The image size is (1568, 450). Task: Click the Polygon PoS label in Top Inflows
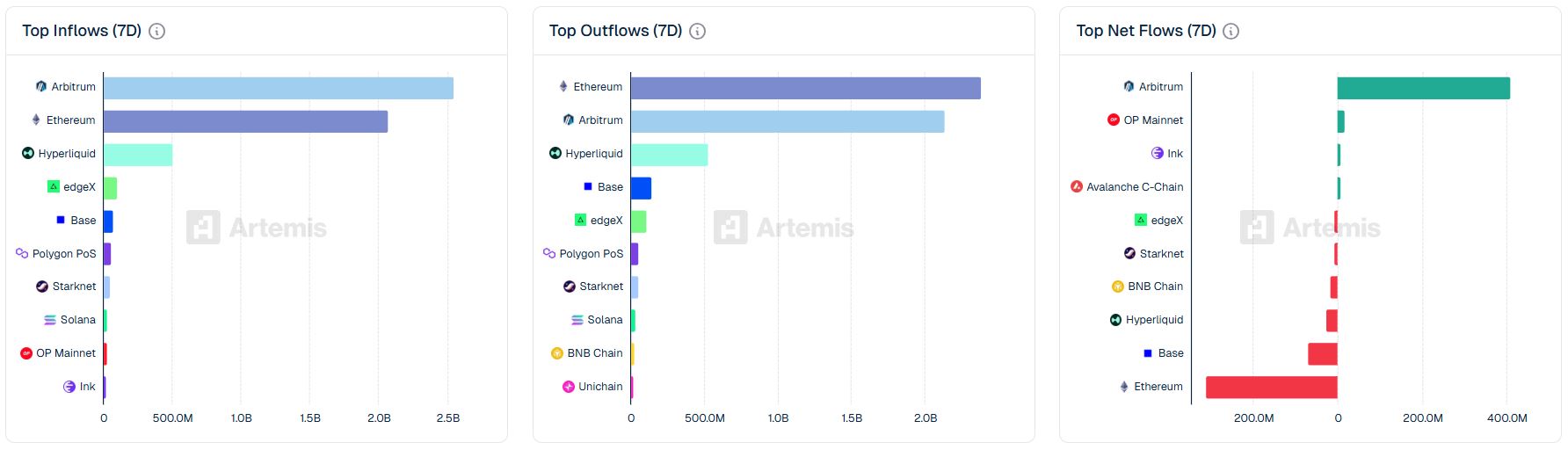tap(64, 254)
